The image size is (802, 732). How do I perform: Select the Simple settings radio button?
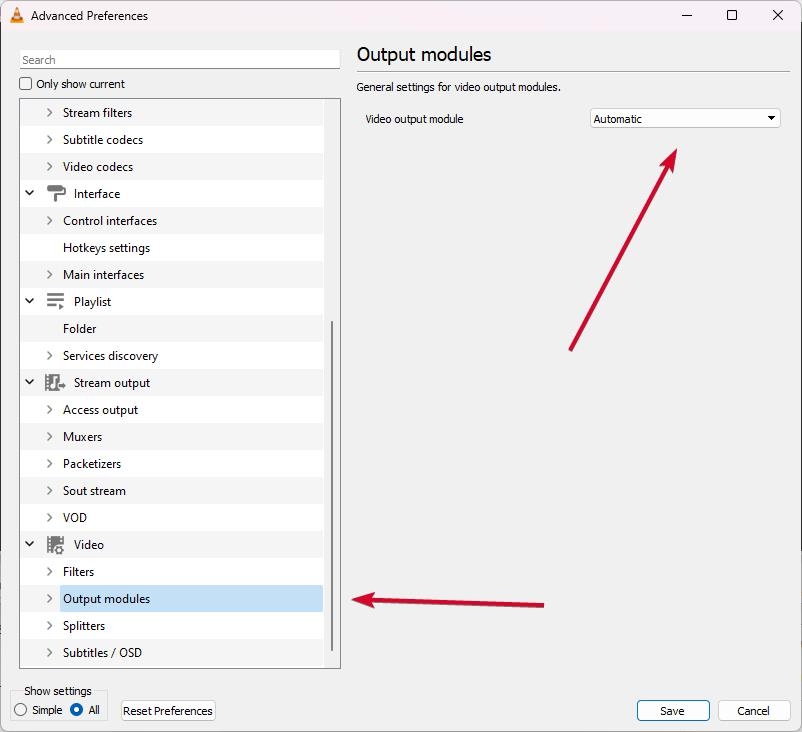pos(20,709)
